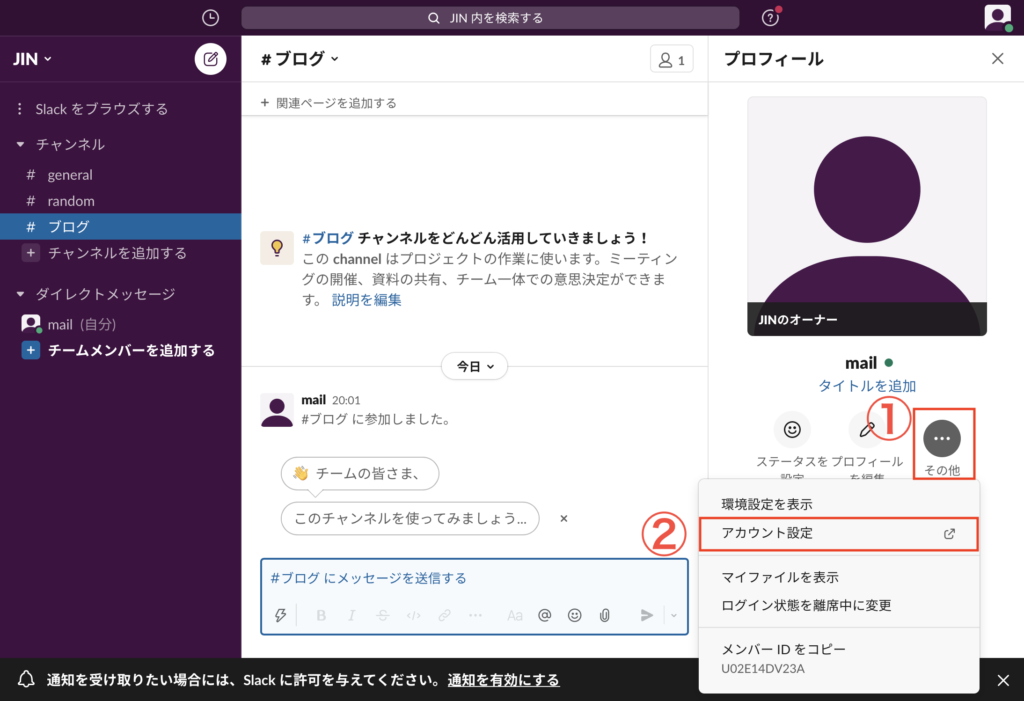Click the plus icon beside チームメンバーを追加する
This screenshot has width=1024, height=701.
tap(30, 351)
